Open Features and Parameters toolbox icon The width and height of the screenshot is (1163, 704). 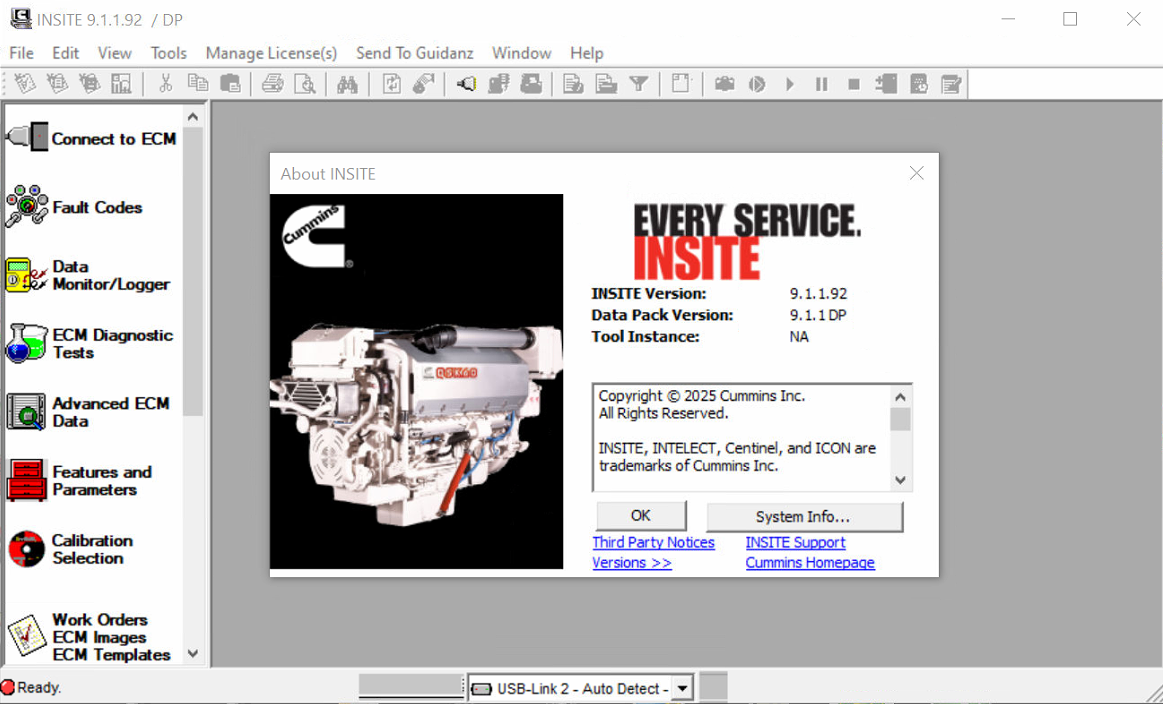27,480
